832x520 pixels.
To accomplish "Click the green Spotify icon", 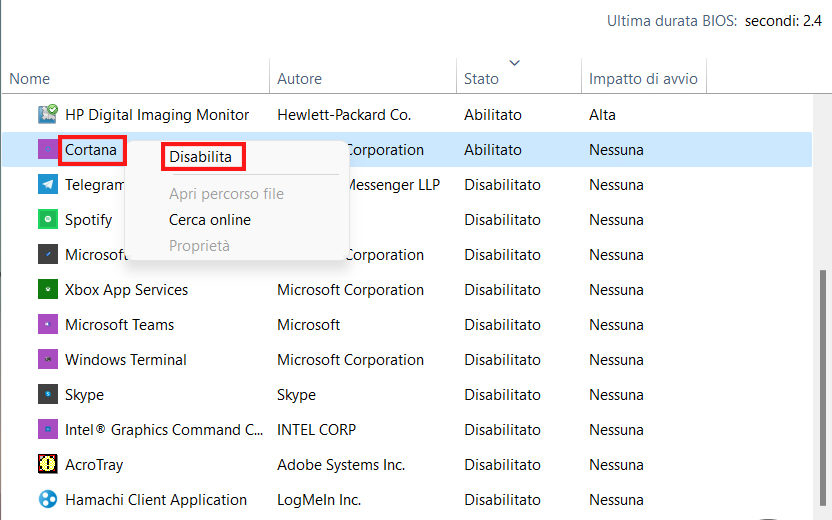I will pyautogui.click(x=48, y=220).
